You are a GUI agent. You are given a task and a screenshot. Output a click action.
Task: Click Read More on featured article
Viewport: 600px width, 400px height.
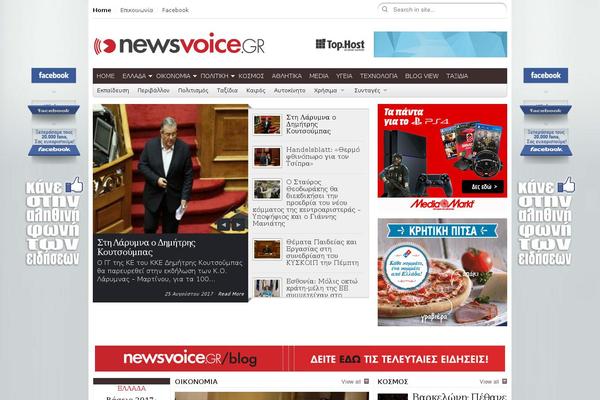(x=231, y=294)
